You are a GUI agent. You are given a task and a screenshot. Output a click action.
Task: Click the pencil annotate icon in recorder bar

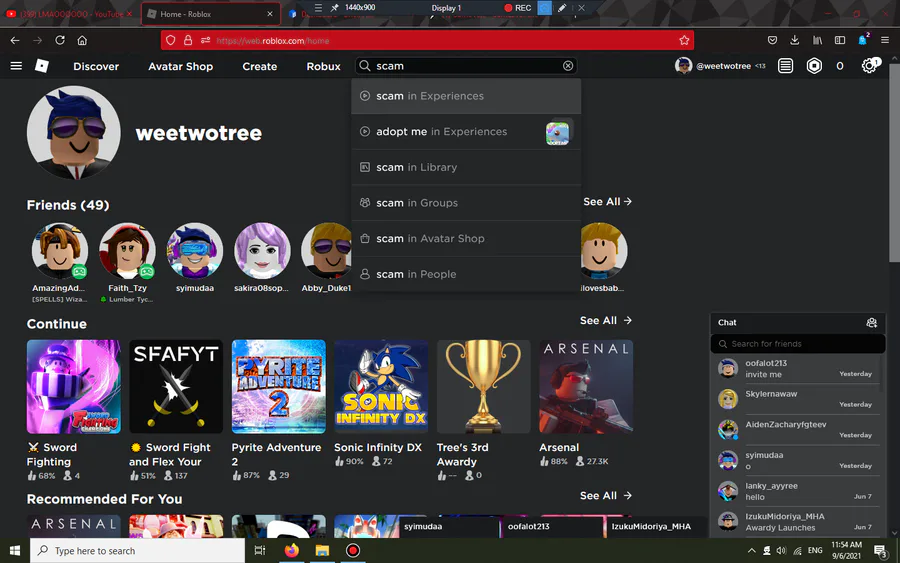click(x=562, y=8)
